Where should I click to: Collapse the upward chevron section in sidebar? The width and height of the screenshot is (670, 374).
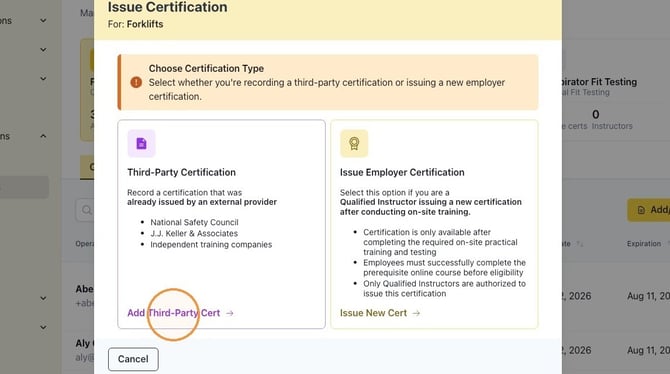[43, 136]
